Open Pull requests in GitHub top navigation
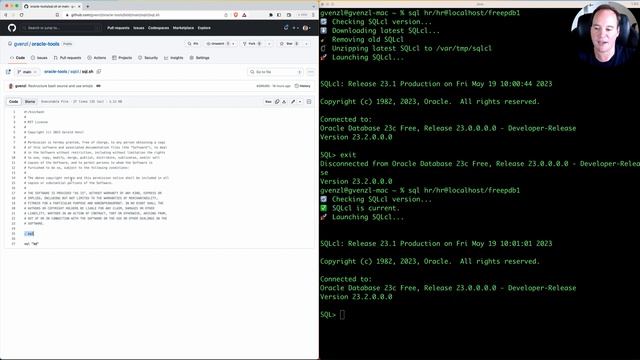 pos(118,28)
